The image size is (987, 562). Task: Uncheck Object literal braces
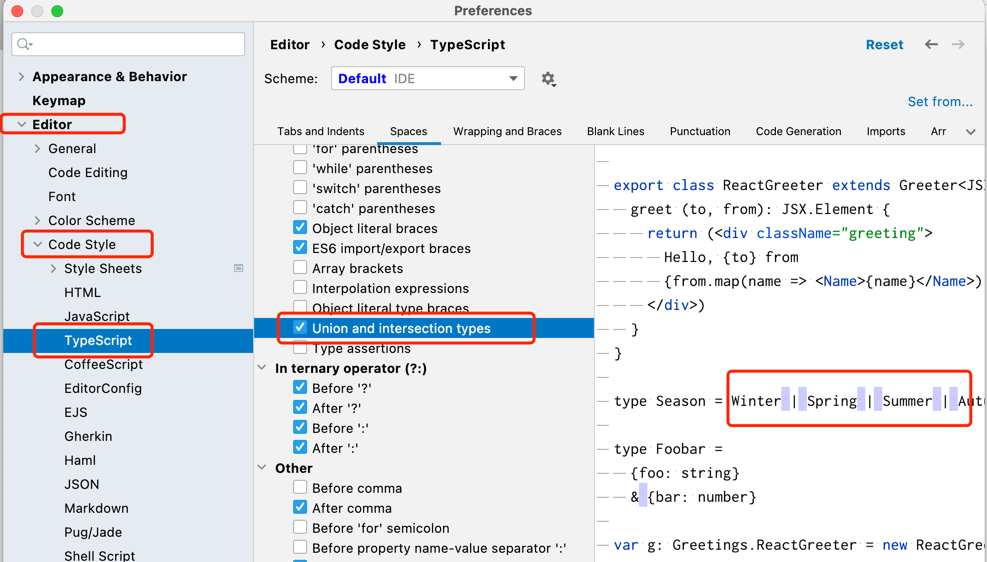[300, 228]
